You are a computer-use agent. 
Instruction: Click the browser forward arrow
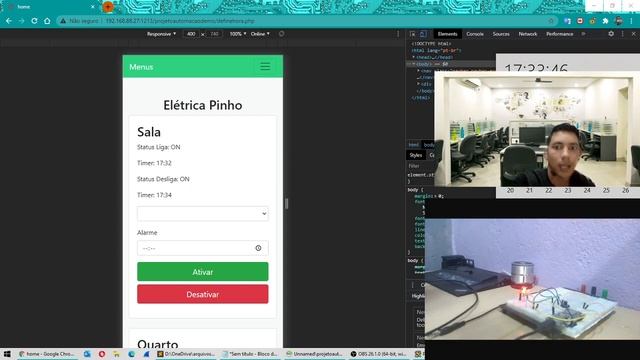point(21,21)
